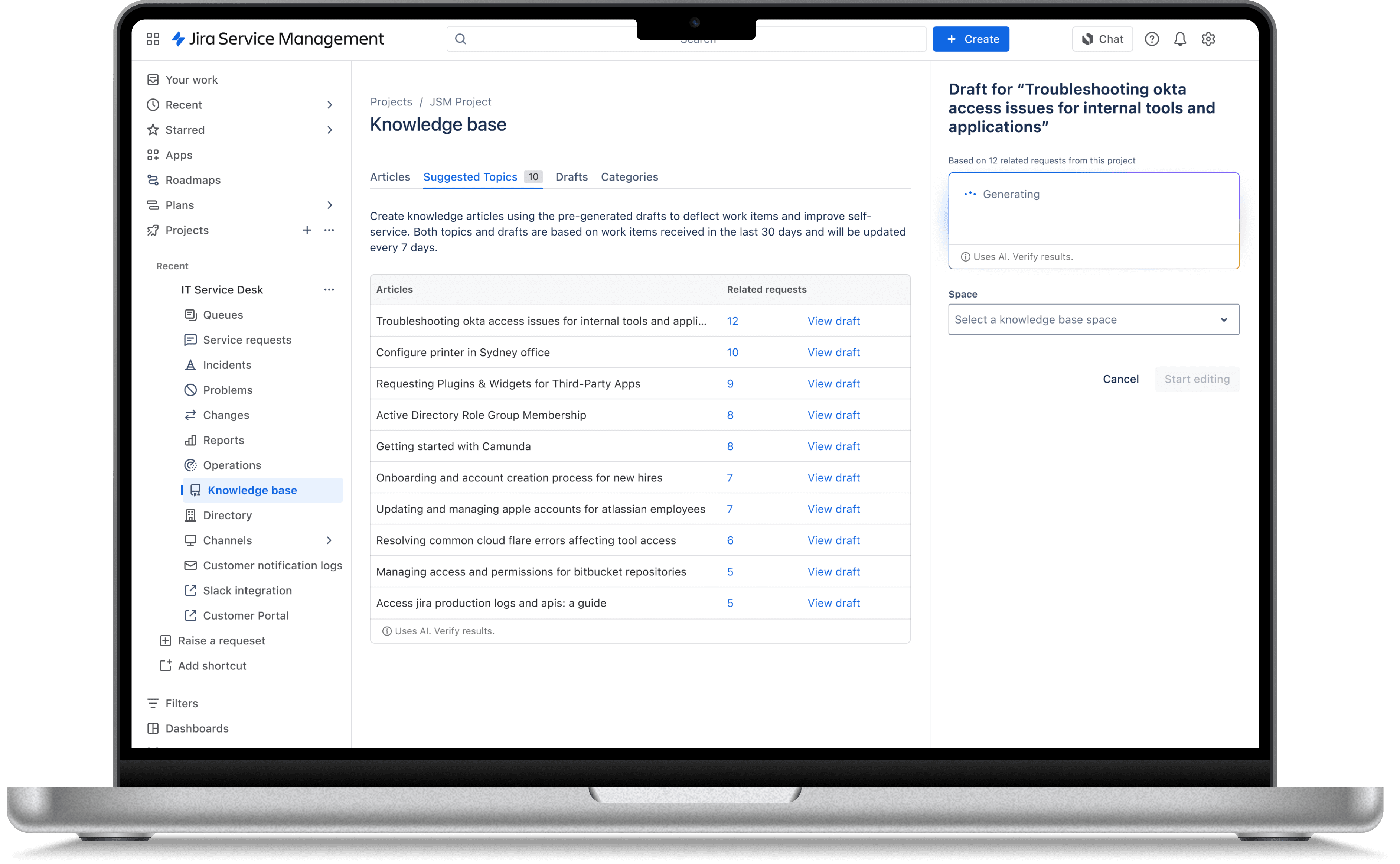Open the app switcher grid icon

(x=153, y=39)
